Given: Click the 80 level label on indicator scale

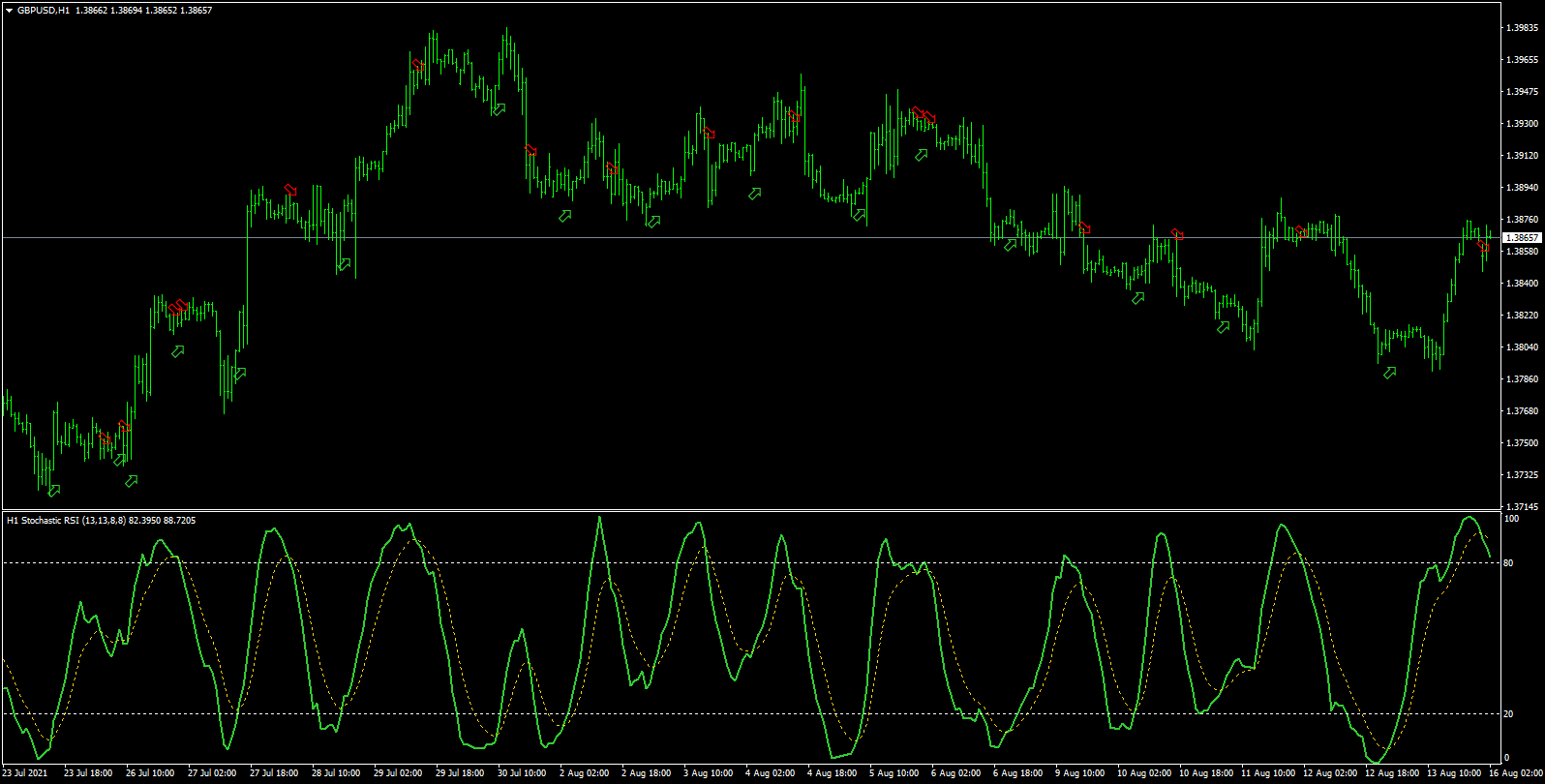Looking at the screenshot, I should coord(1508,563).
